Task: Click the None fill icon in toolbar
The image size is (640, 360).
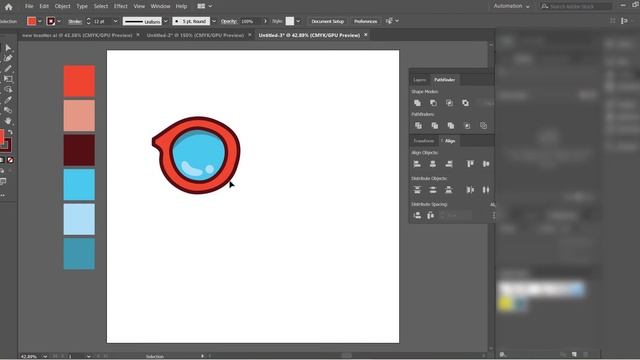Action: tap(10, 160)
